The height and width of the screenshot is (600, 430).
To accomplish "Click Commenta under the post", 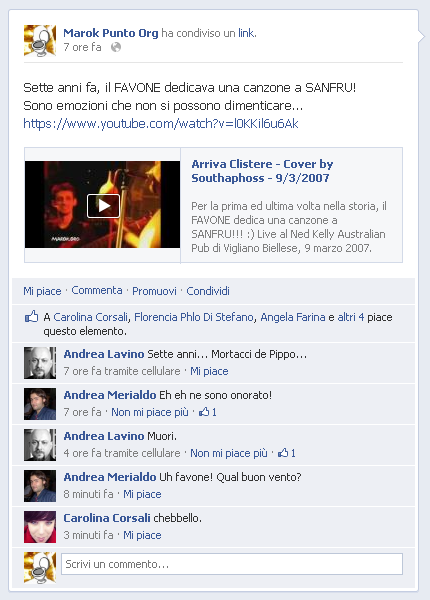I will [x=97, y=290].
